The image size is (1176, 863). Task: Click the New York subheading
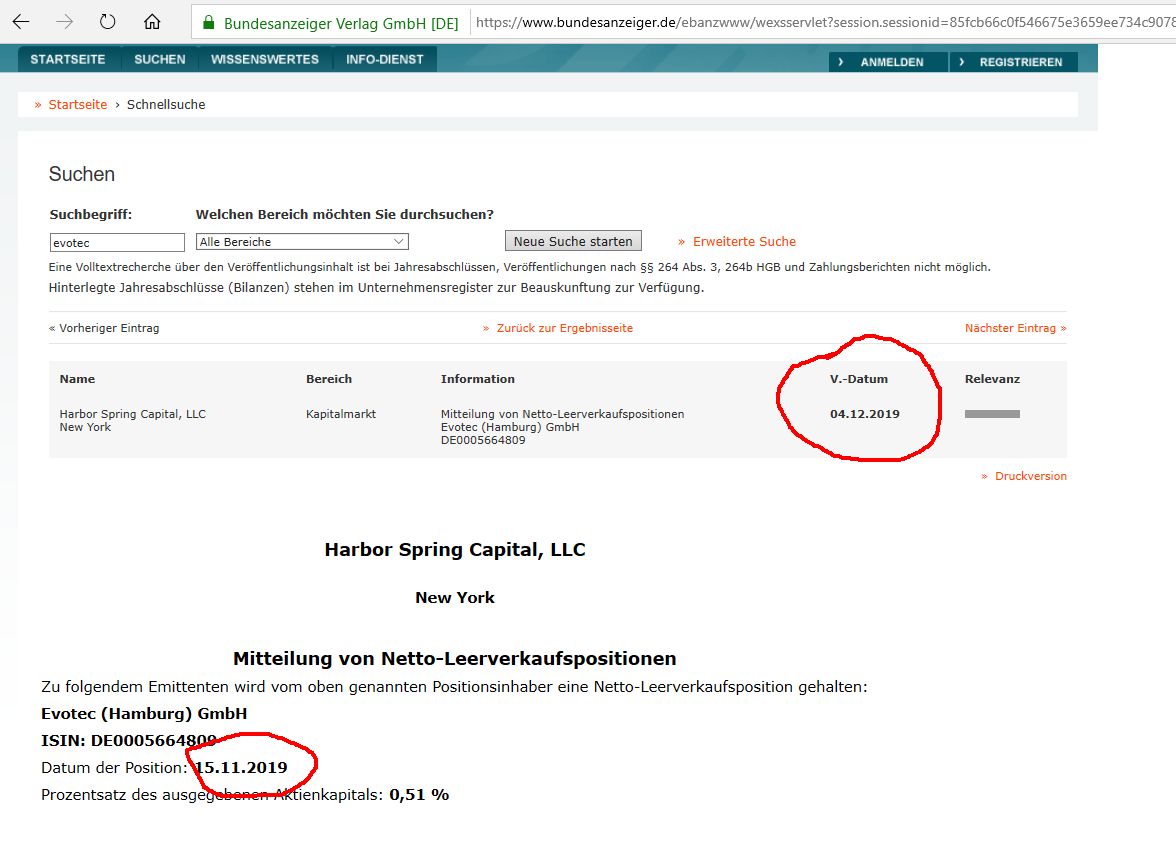click(454, 598)
